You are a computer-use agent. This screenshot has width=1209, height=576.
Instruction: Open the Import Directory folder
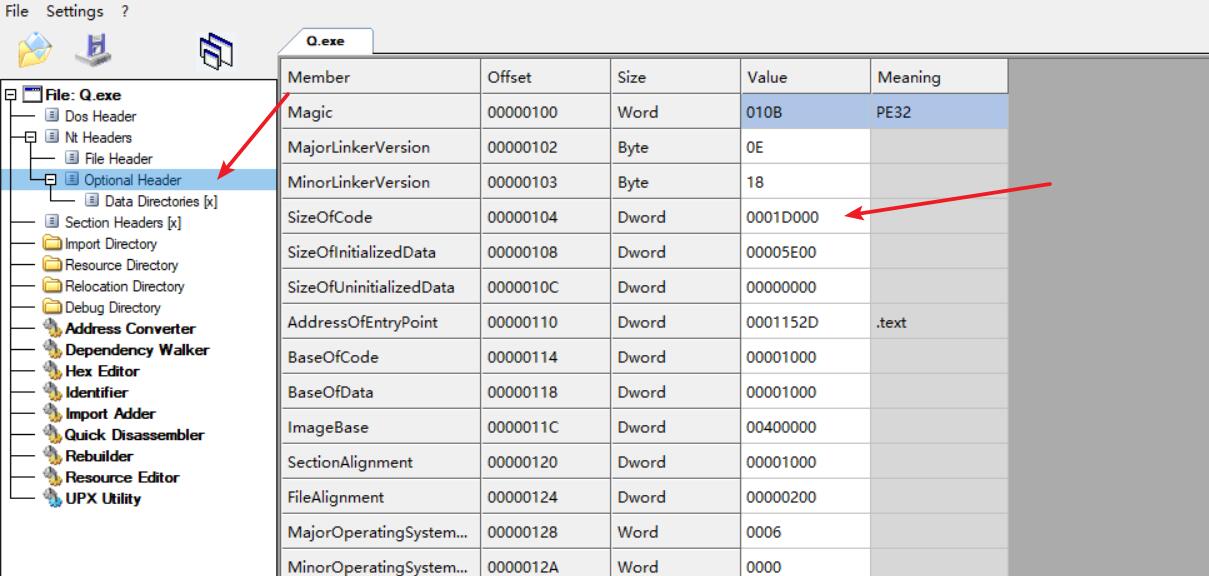(110, 244)
